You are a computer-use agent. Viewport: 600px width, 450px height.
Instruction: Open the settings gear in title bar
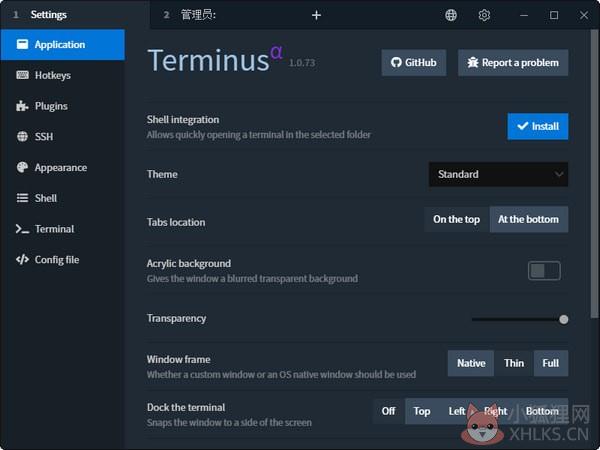[484, 15]
